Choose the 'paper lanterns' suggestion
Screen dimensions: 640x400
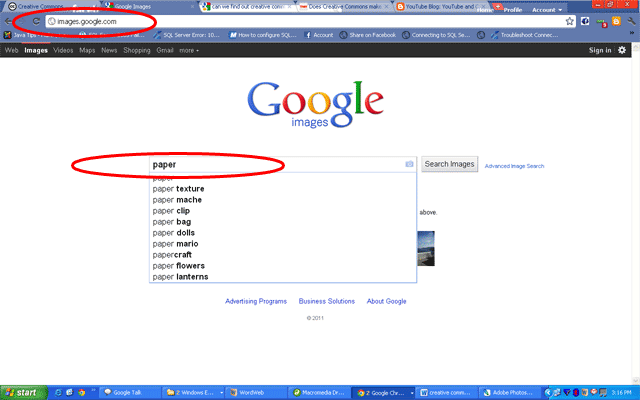pyautogui.click(x=282, y=277)
